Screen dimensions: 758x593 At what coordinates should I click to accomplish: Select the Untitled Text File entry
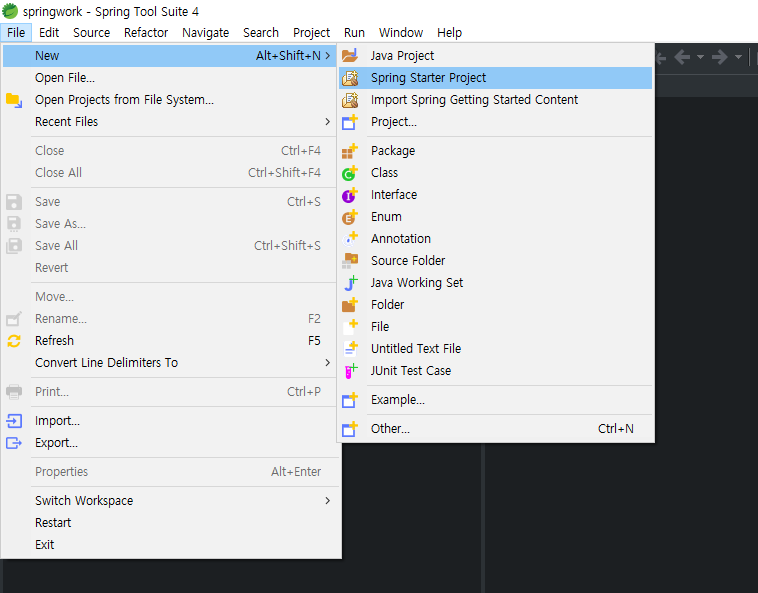click(x=496, y=349)
